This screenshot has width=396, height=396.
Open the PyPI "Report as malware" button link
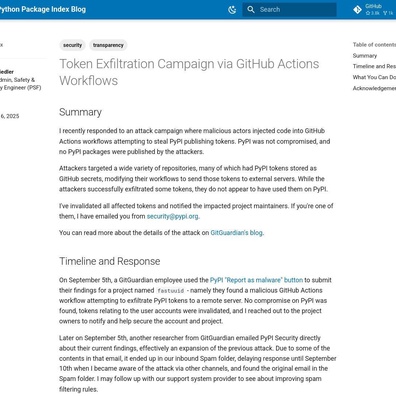256,280
